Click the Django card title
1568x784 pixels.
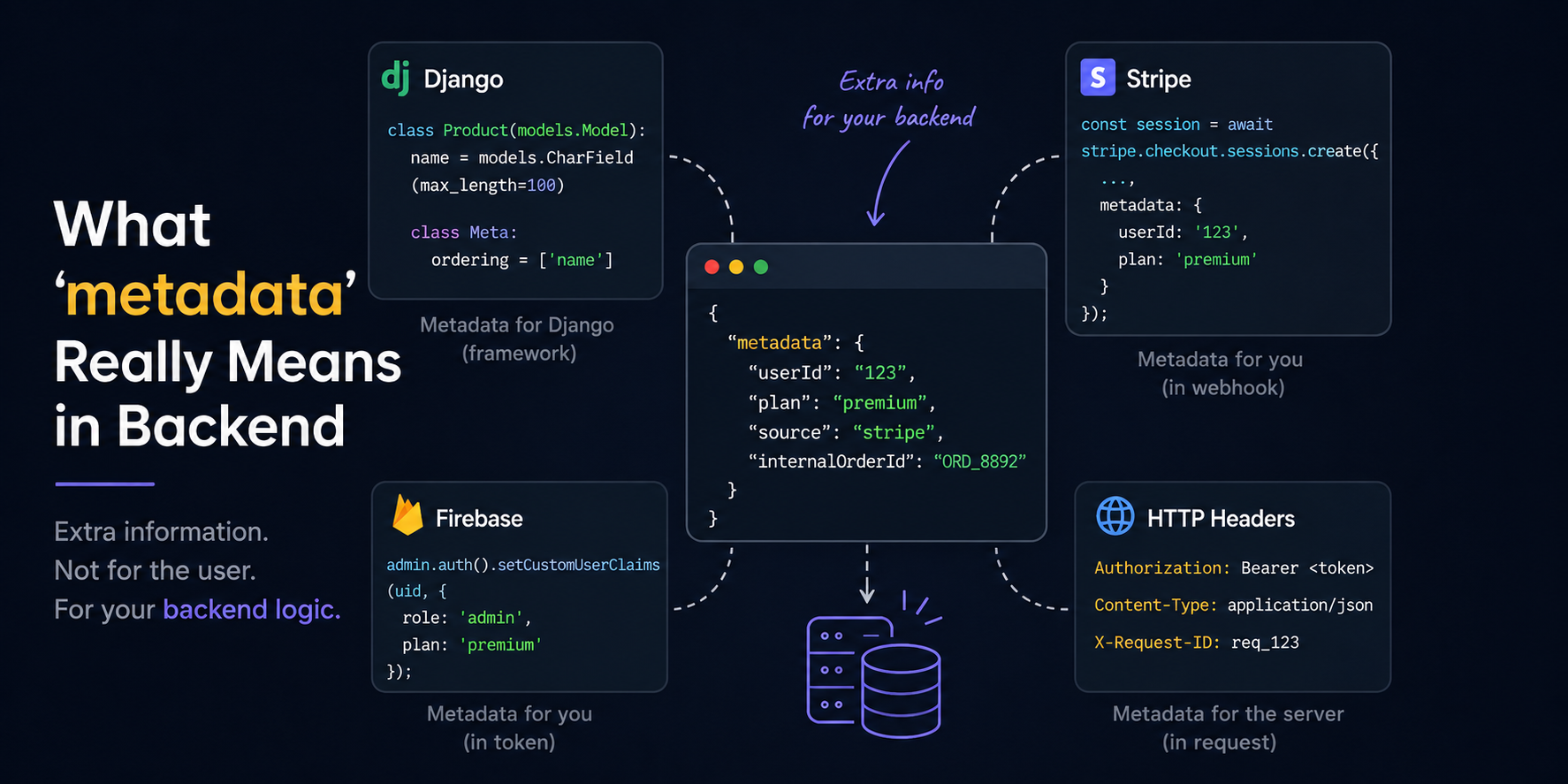(463, 80)
